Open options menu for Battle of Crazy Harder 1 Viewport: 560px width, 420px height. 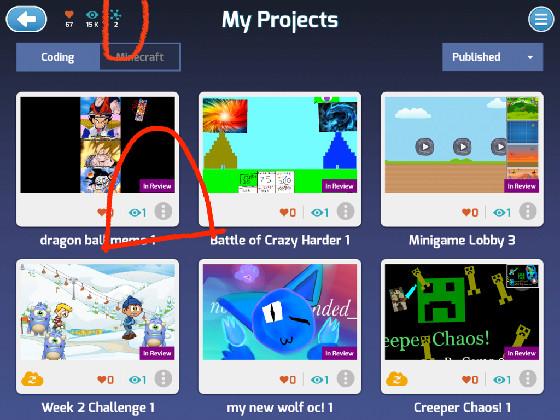click(x=345, y=211)
